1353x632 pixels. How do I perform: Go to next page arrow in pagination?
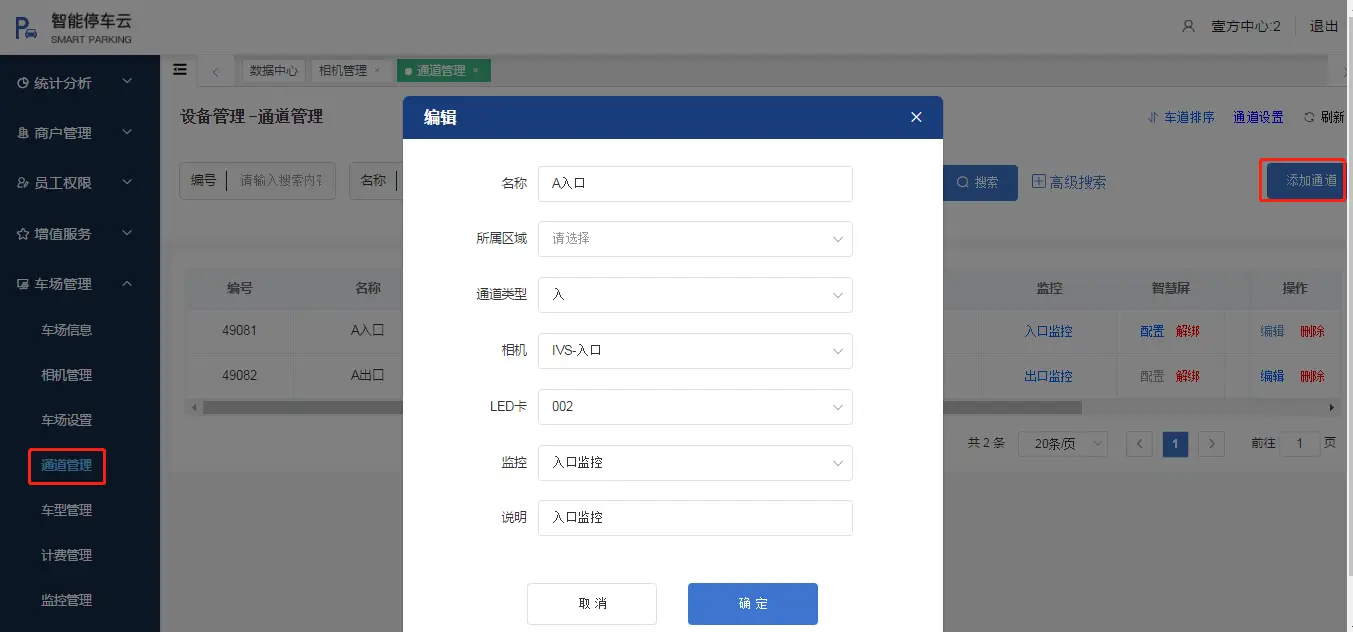click(x=1211, y=443)
